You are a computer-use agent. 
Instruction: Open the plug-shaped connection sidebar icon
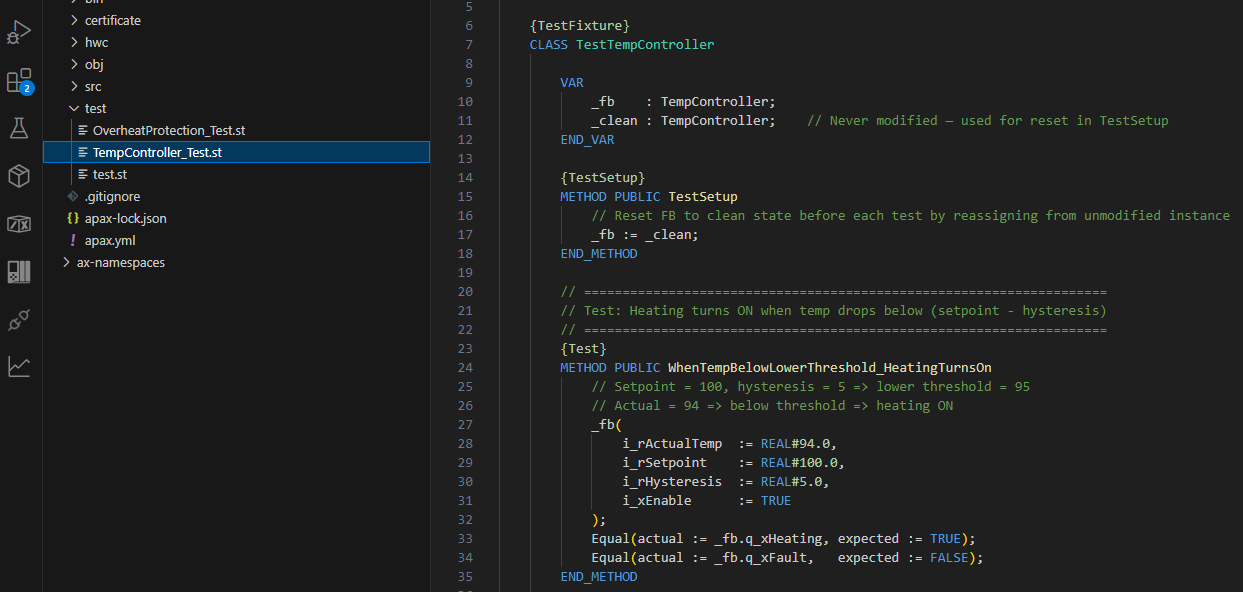click(19, 319)
